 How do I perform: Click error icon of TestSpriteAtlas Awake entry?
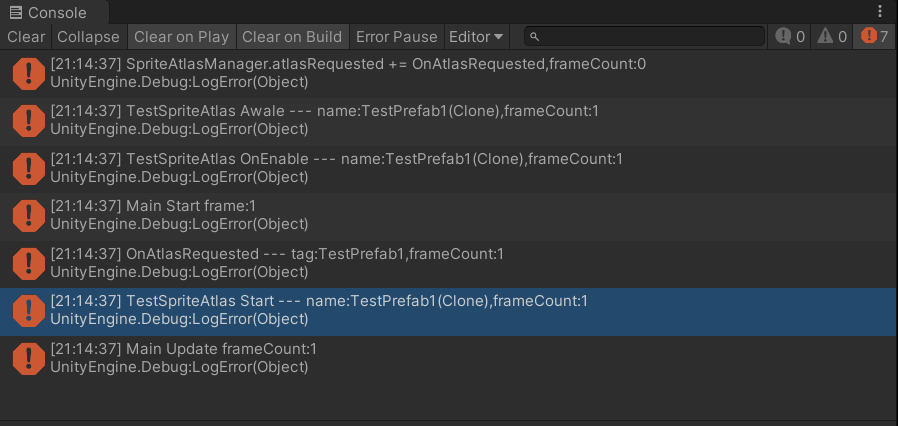pyautogui.click(x=27, y=120)
